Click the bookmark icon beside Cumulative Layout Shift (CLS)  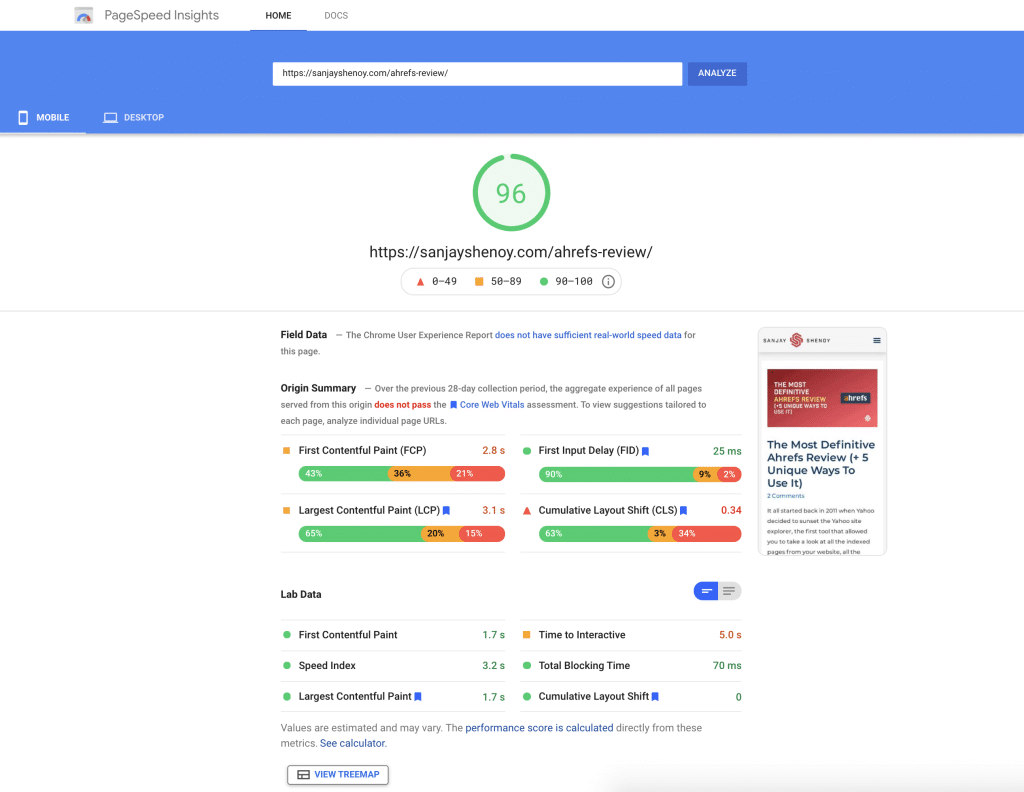684,511
